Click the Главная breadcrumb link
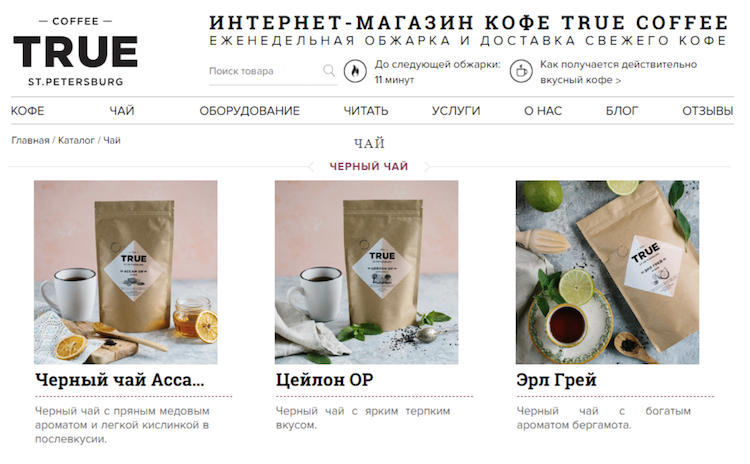The width and height of the screenshot is (750, 464). [x=31, y=140]
